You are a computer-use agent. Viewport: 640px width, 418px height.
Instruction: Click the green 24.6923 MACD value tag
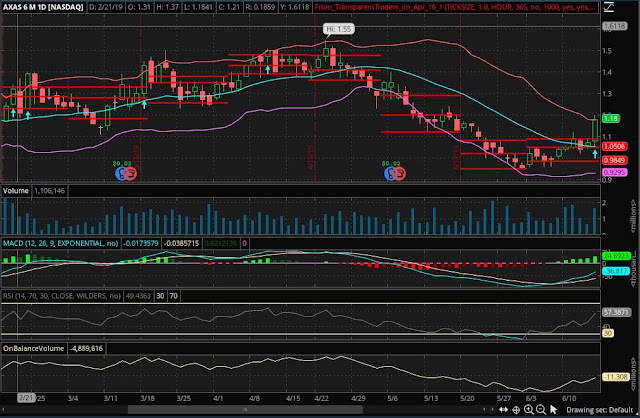616,256
